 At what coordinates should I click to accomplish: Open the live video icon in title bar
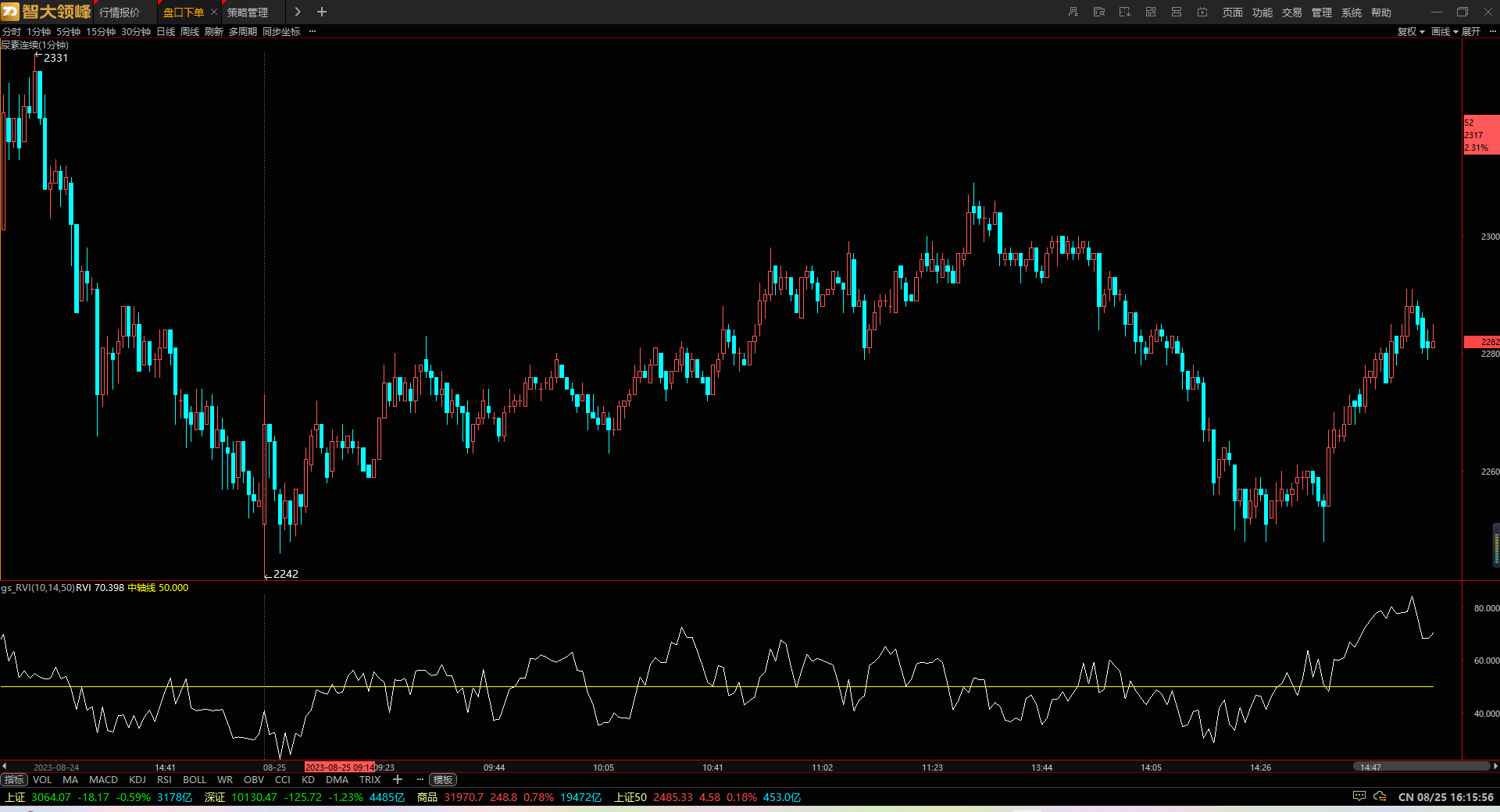pos(1202,12)
